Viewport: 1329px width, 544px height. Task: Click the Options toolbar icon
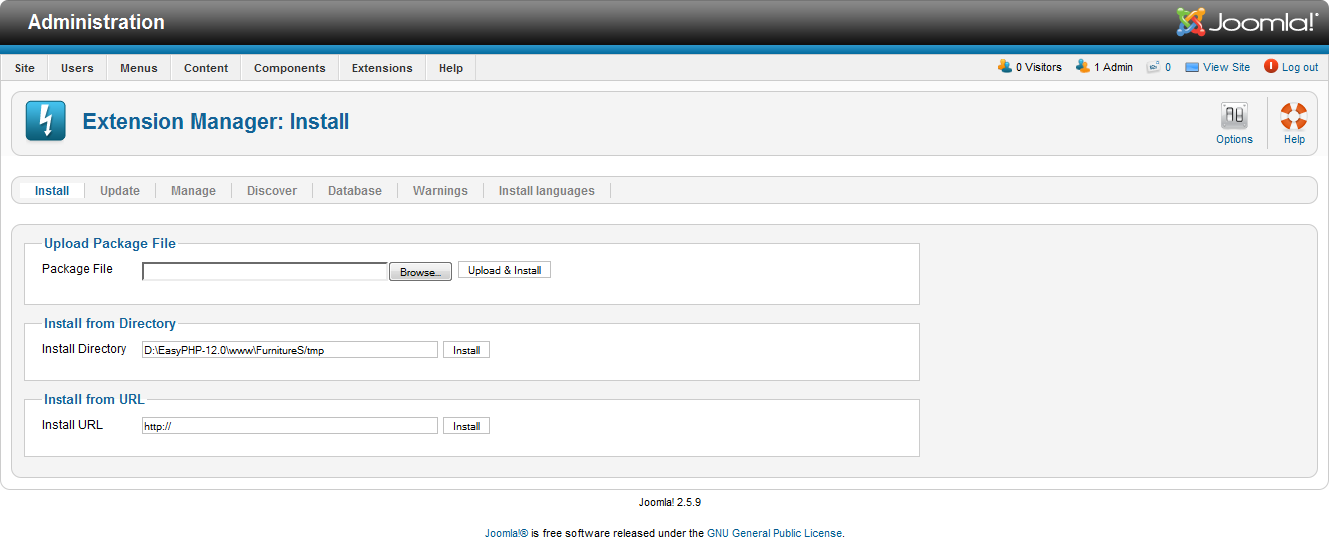(x=1234, y=116)
